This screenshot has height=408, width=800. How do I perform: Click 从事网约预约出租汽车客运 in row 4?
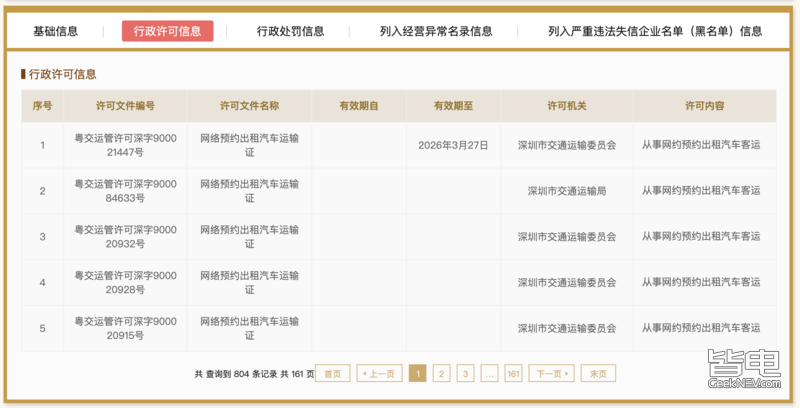[x=701, y=283]
